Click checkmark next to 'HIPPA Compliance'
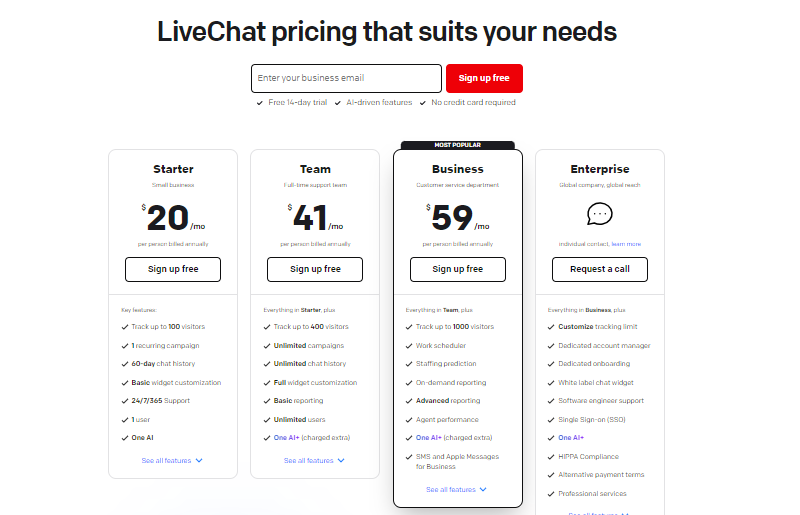Screen dimensions: 800x515 coord(550,456)
